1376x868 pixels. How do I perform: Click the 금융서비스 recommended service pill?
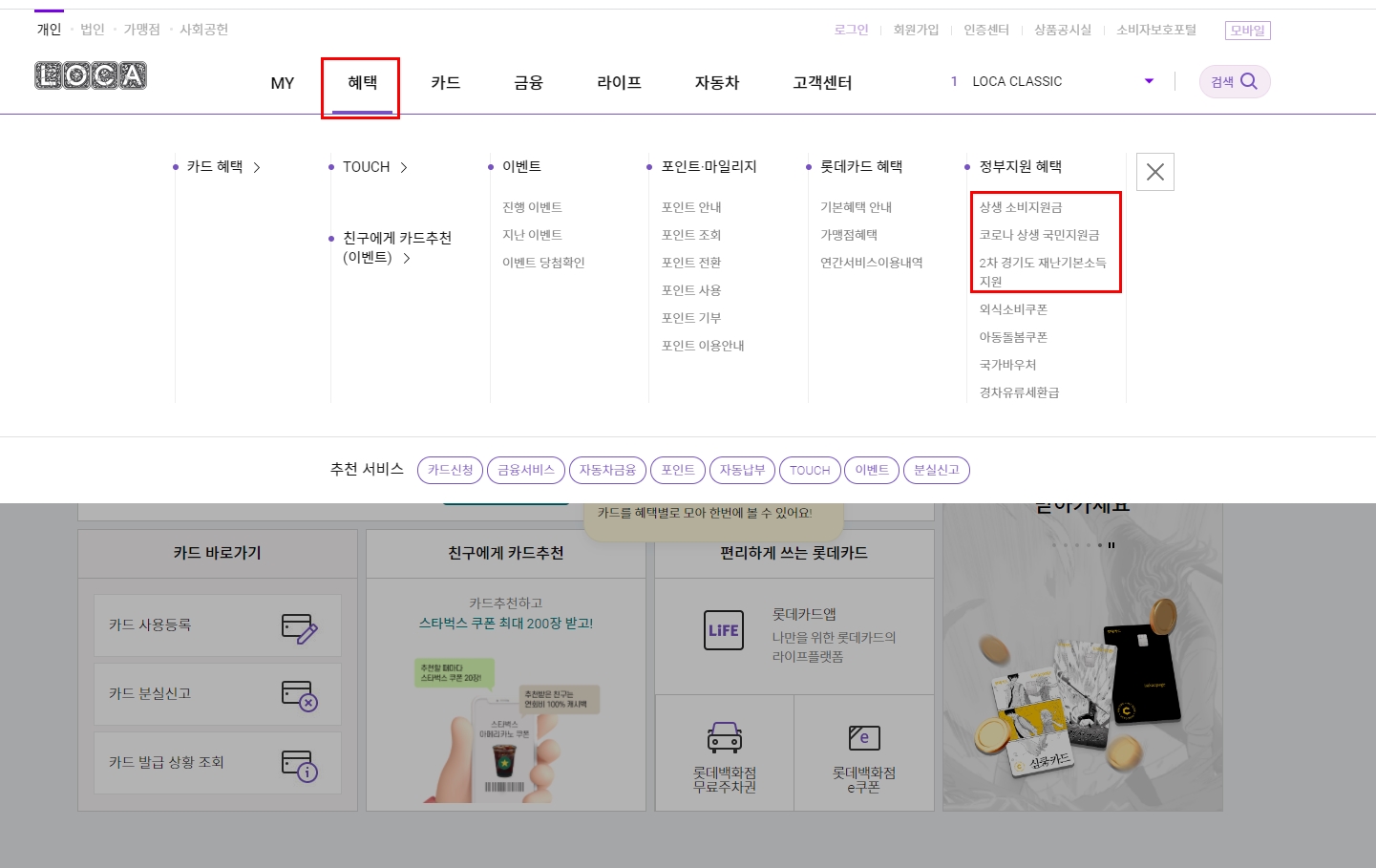526,470
